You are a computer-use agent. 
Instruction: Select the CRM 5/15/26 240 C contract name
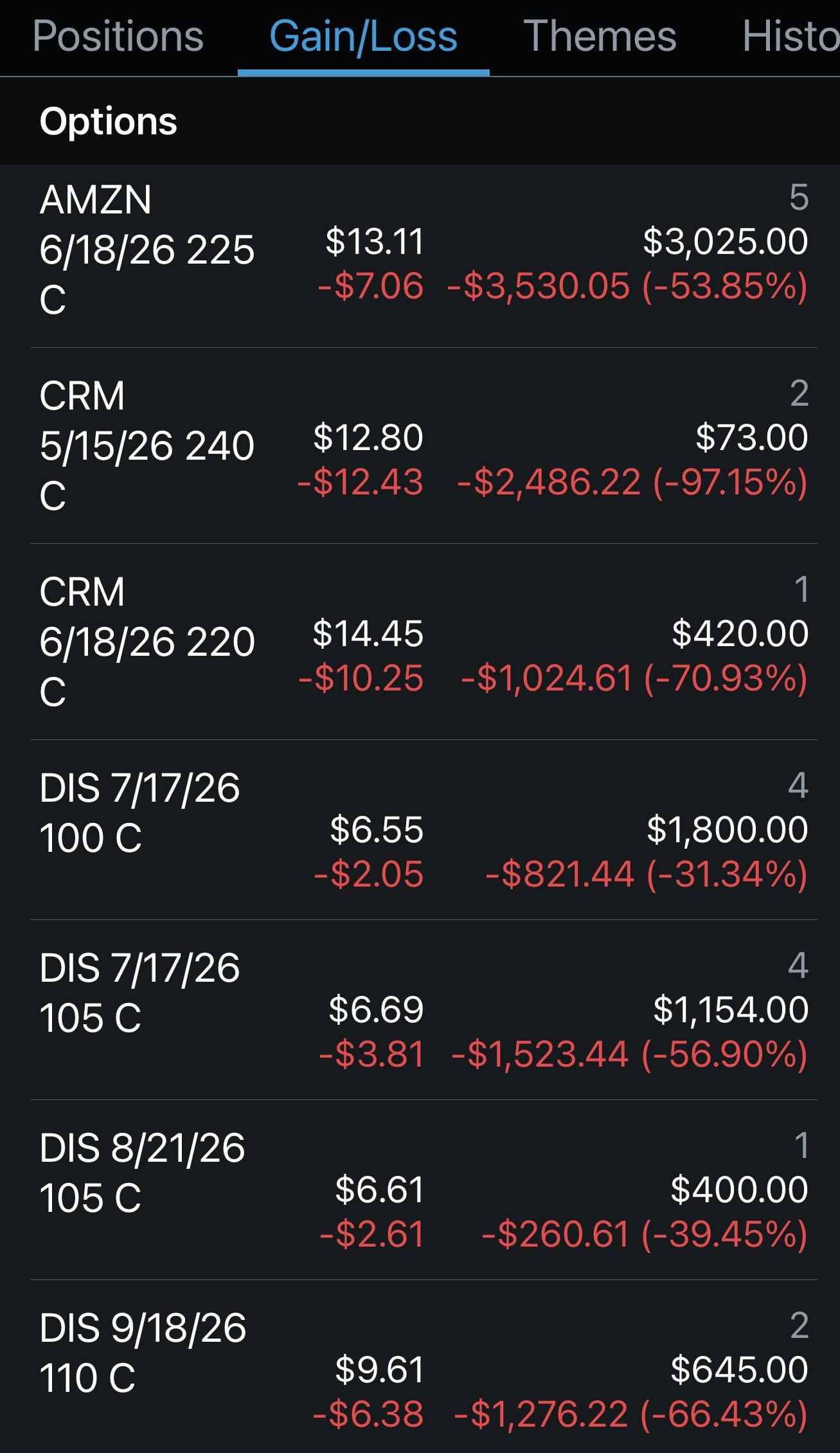click(x=147, y=446)
